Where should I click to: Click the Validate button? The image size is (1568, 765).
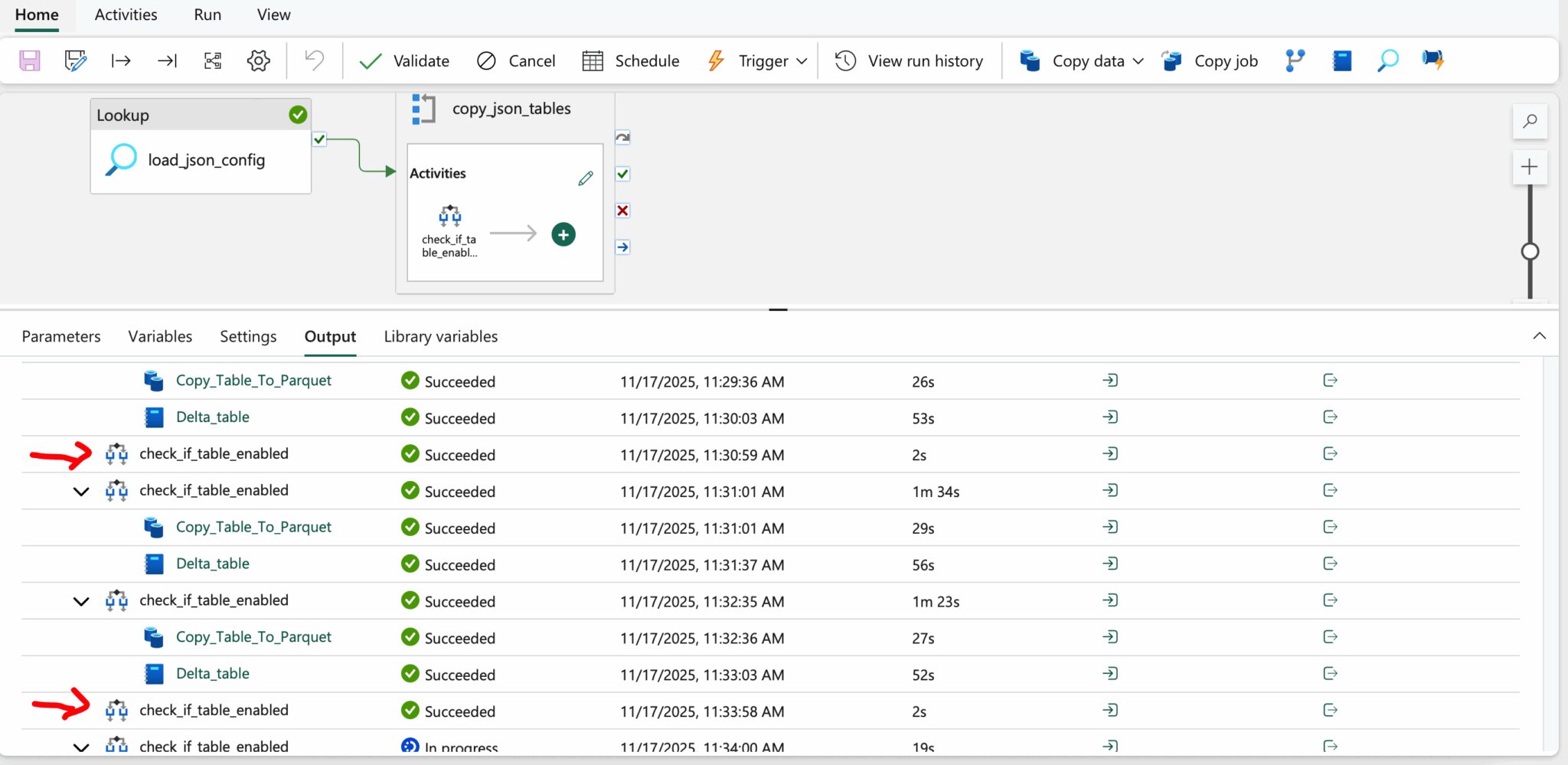pos(404,60)
